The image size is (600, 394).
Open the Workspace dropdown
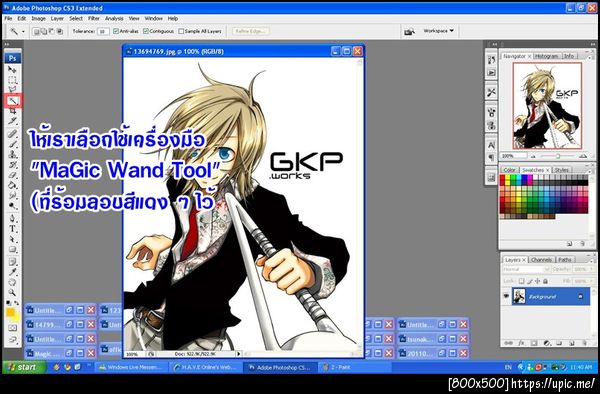[x=438, y=31]
